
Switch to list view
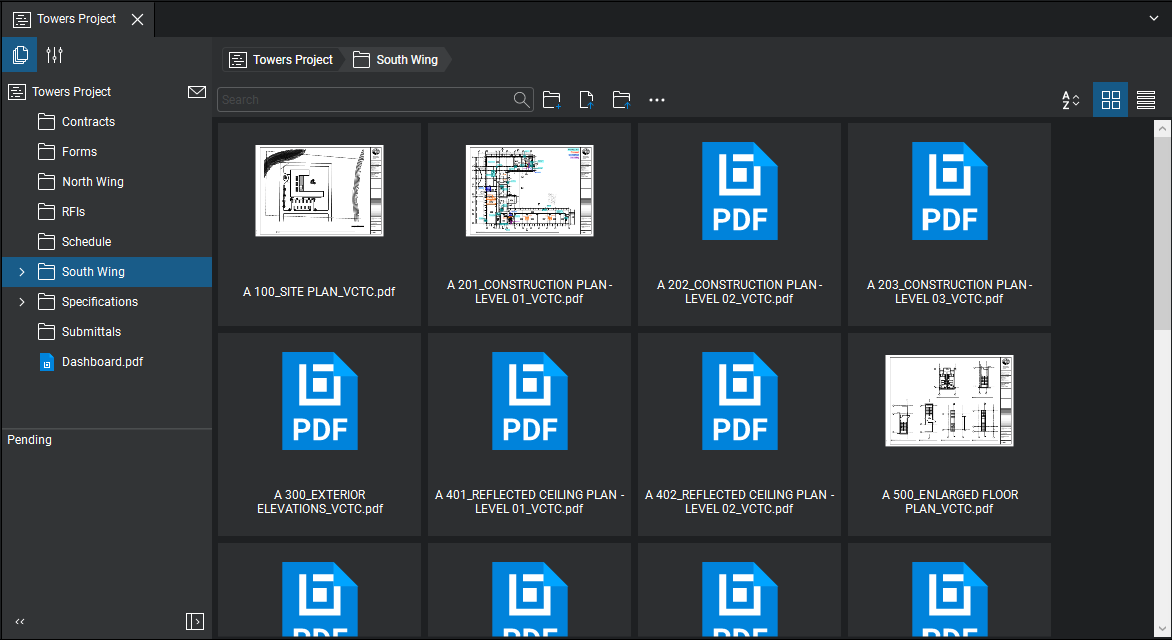(x=1146, y=100)
